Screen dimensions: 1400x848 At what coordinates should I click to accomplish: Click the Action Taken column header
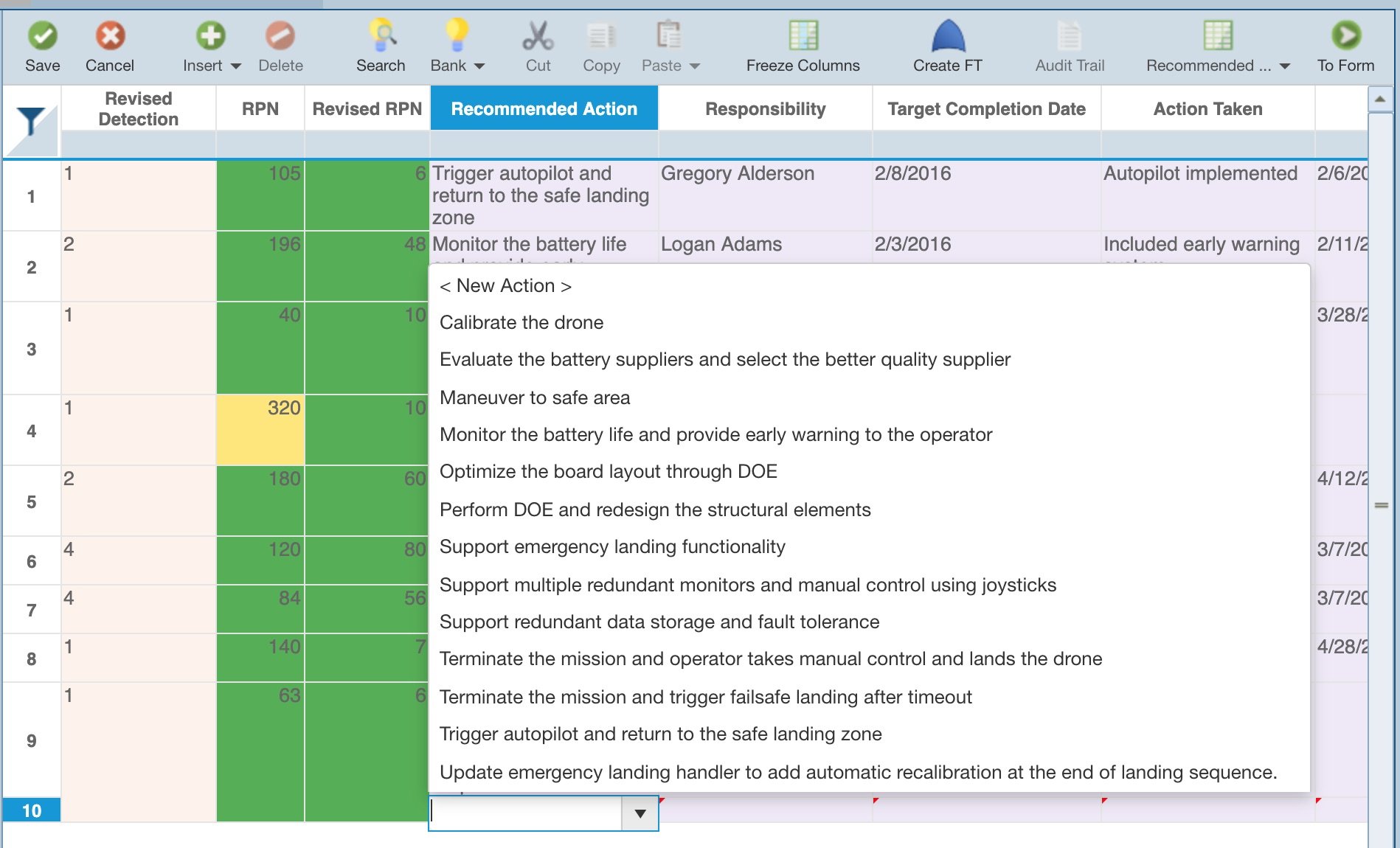pyautogui.click(x=1208, y=108)
